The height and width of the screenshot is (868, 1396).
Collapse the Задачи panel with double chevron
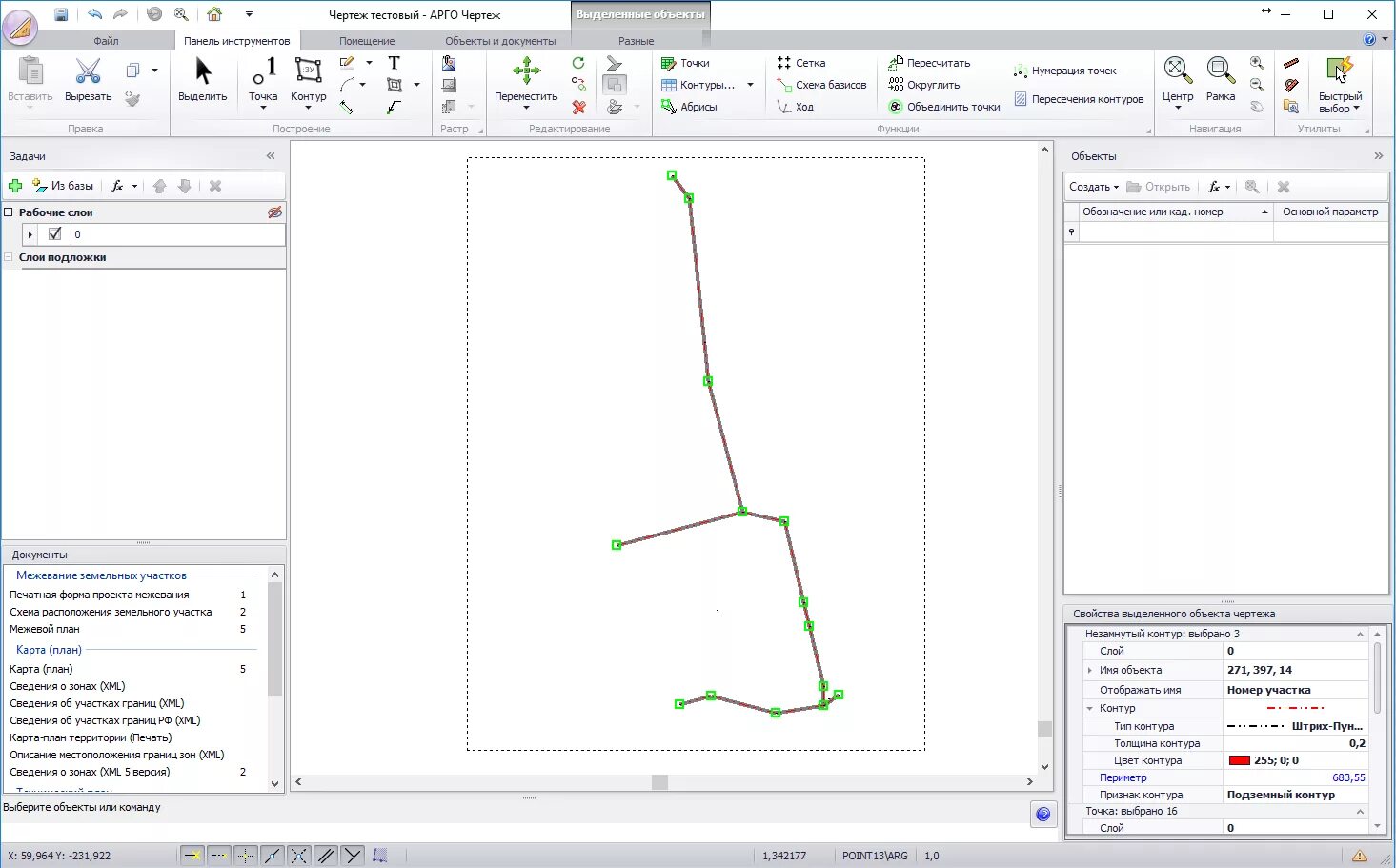click(271, 155)
